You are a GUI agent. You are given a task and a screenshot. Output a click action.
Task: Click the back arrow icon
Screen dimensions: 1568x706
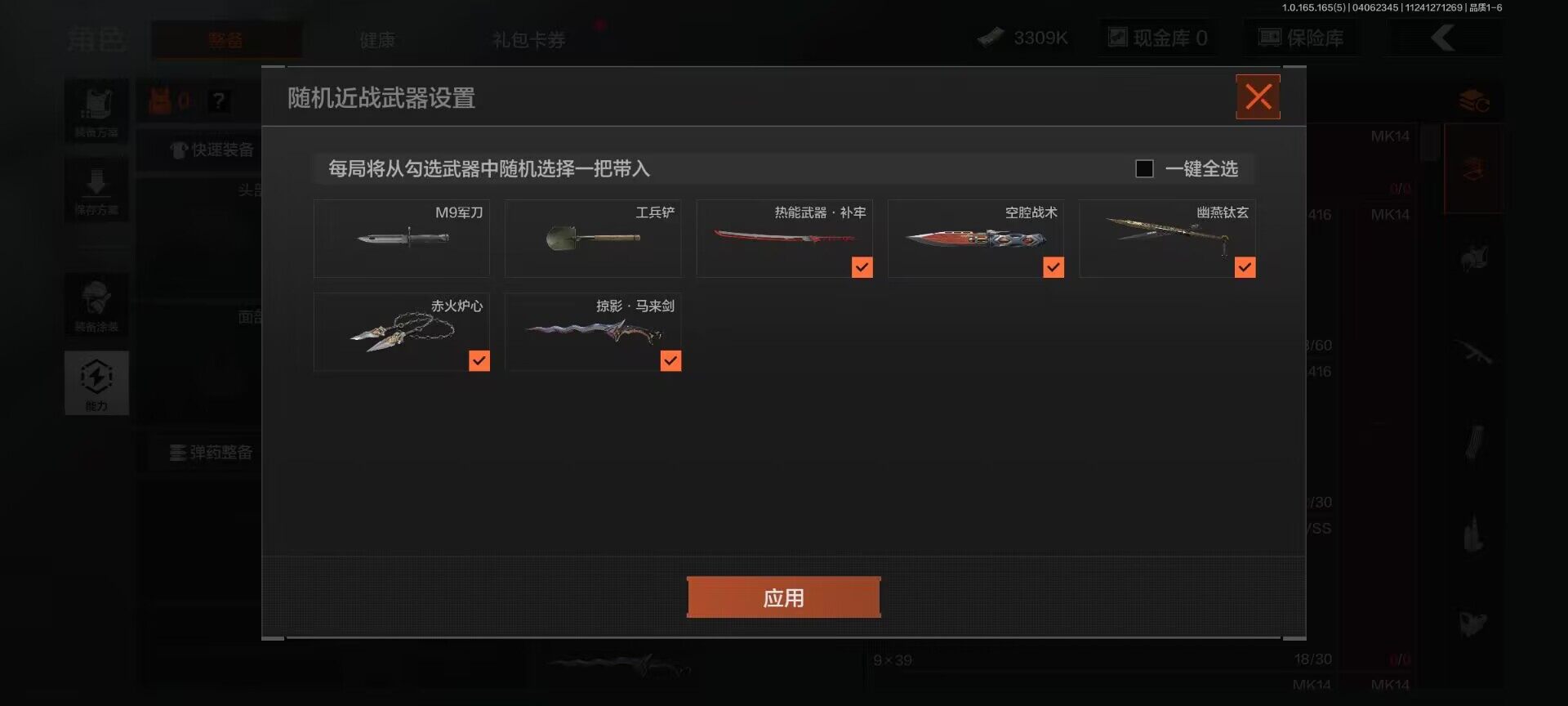(x=1443, y=38)
